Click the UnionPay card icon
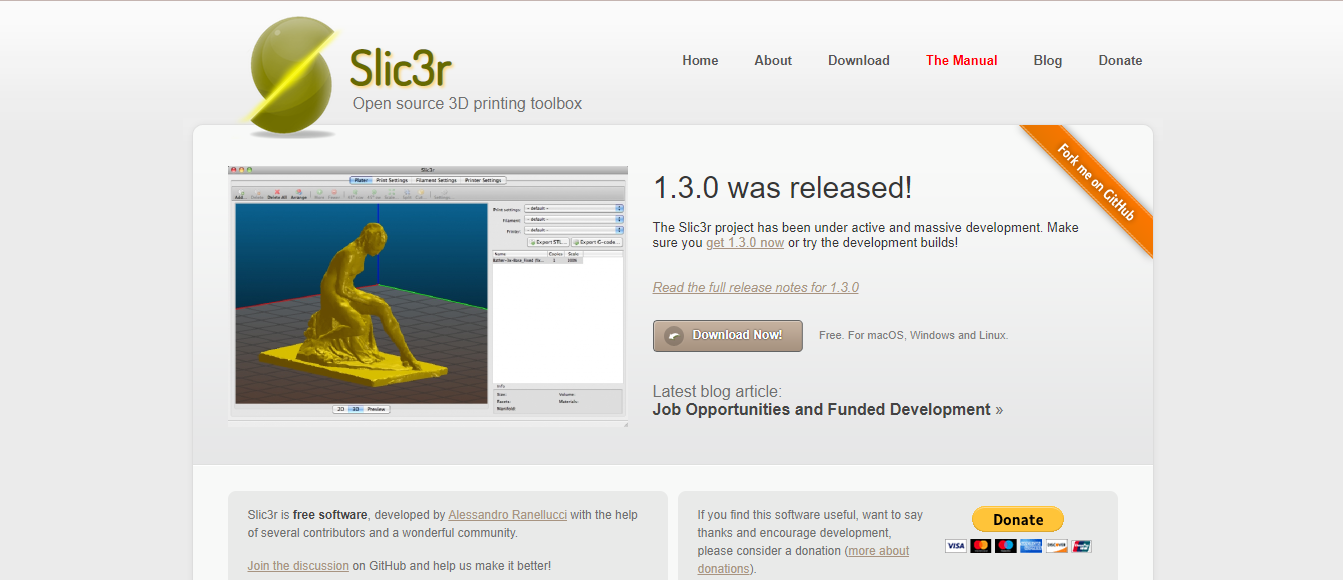The height and width of the screenshot is (580, 1343). [1081, 546]
